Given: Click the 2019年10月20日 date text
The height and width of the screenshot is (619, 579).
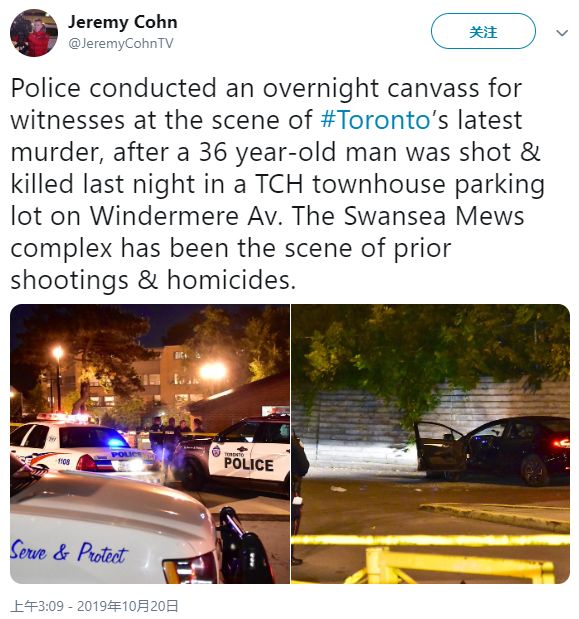Looking at the screenshot, I should tap(127, 606).
